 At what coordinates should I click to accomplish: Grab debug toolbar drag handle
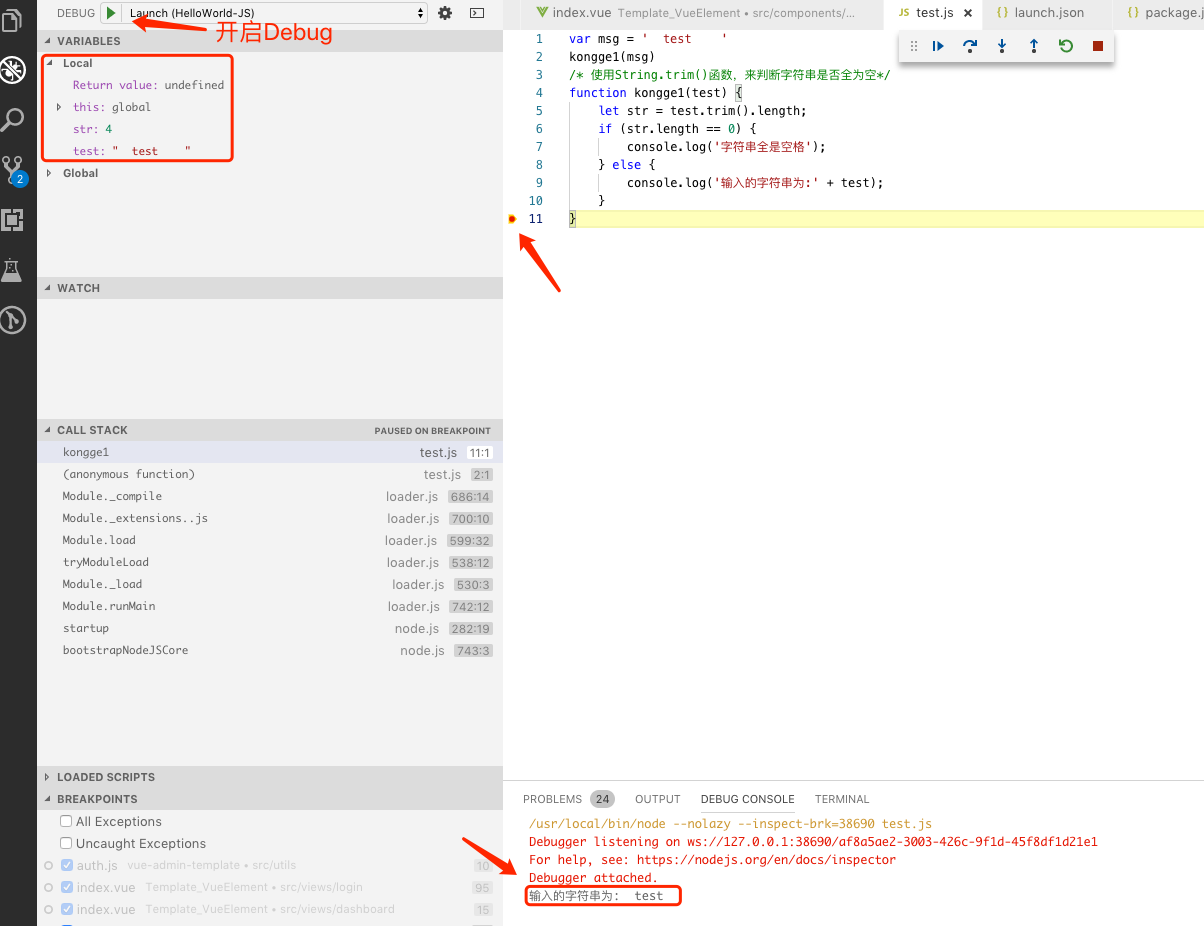914,46
